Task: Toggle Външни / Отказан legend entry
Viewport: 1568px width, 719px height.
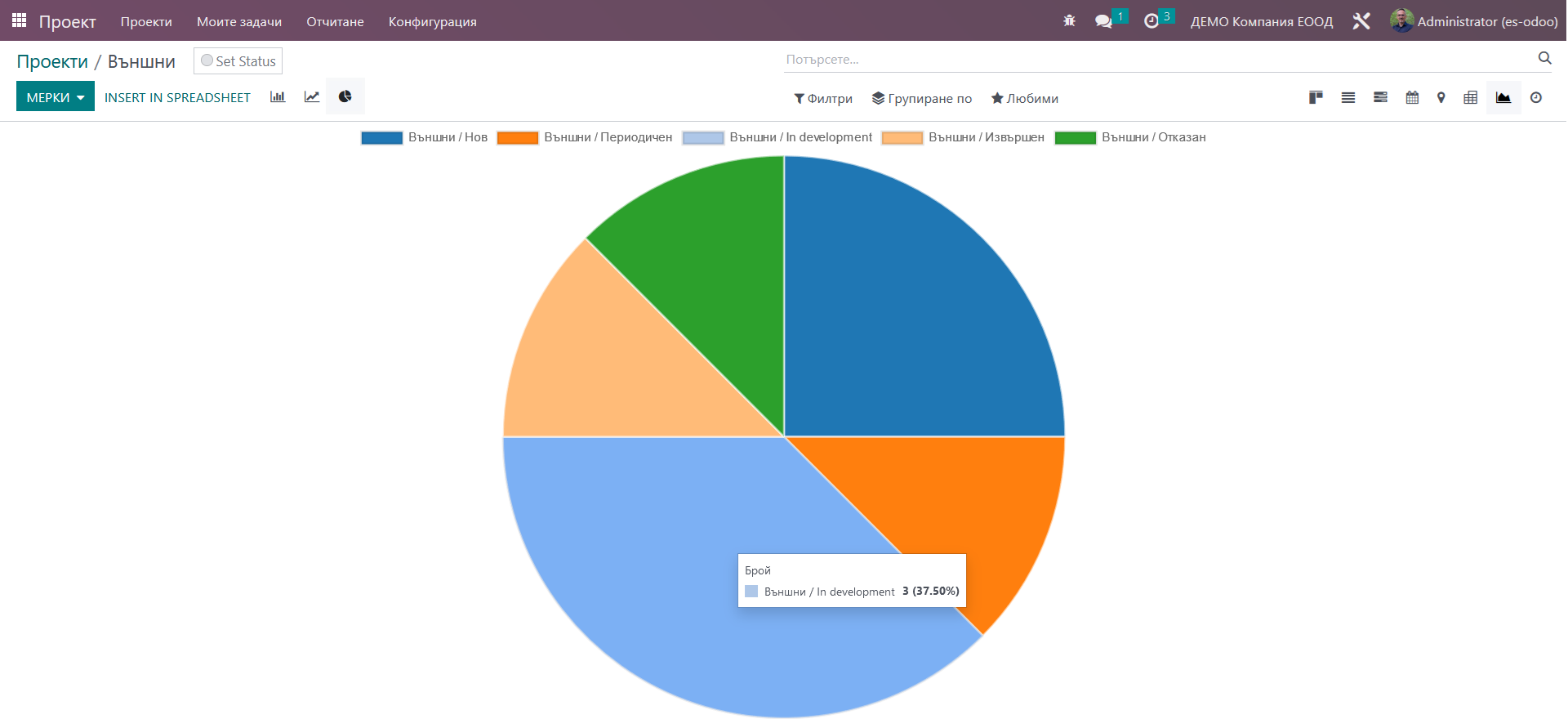Action: tap(1130, 137)
